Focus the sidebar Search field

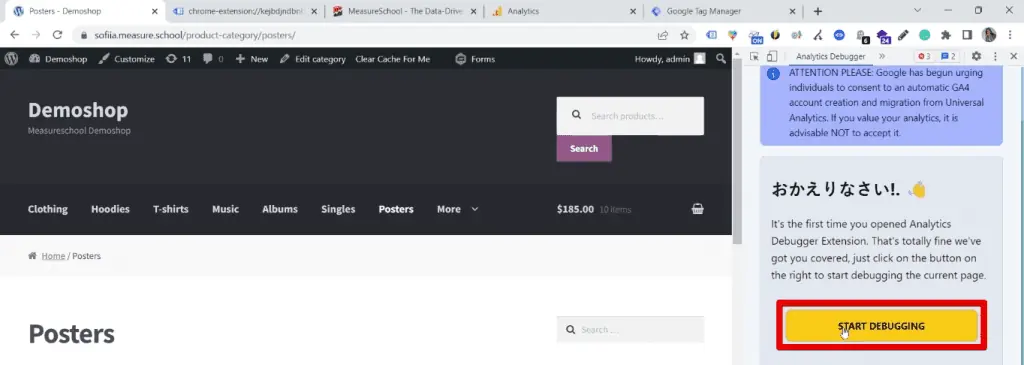[630, 330]
